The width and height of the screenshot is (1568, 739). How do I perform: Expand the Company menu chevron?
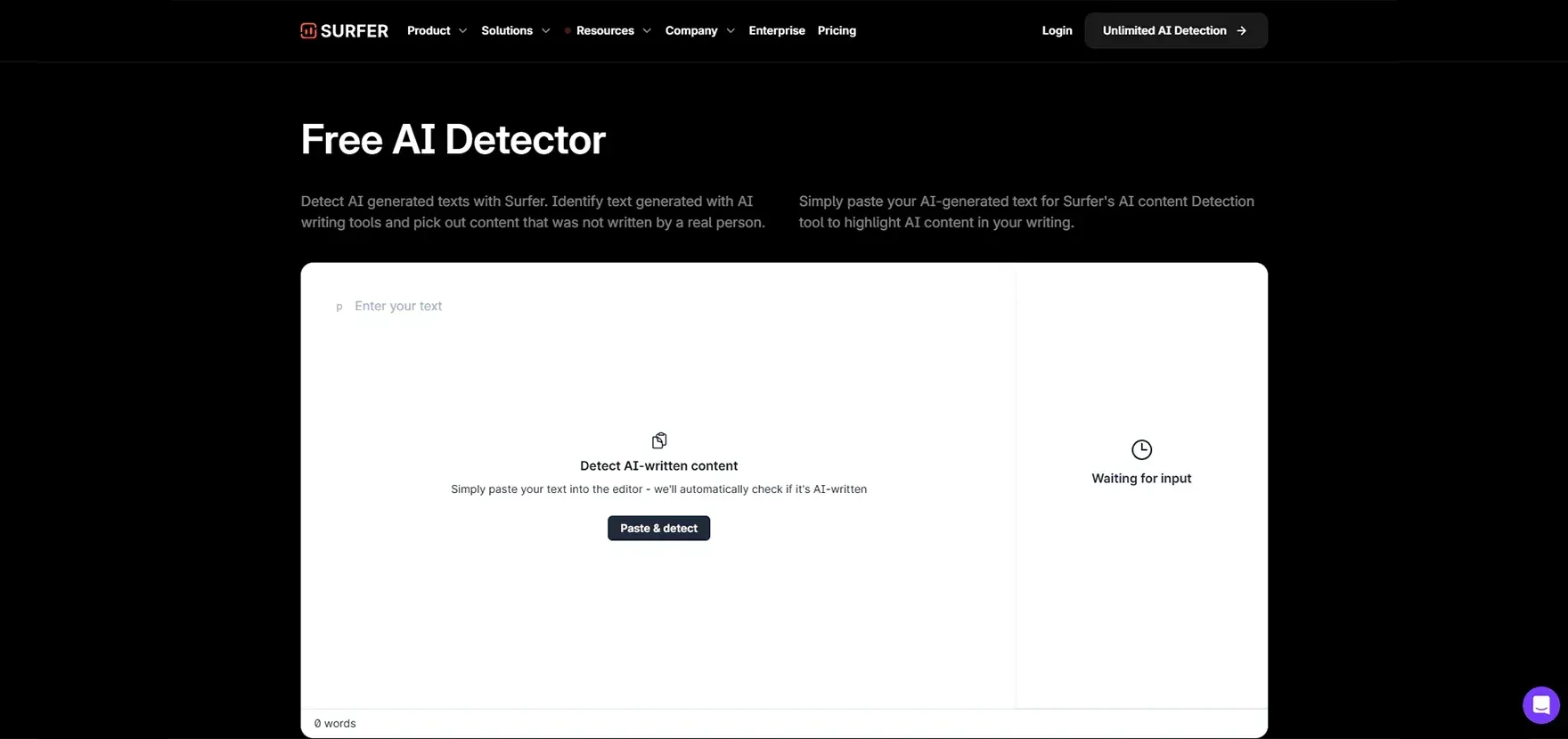(x=731, y=30)
